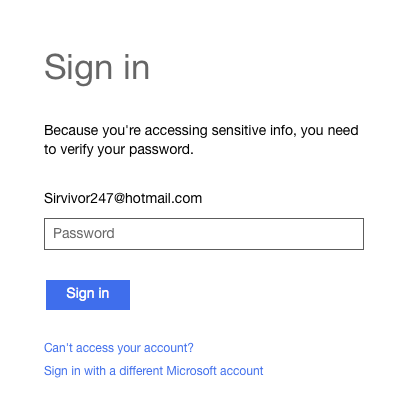Click the word Password inside the text box
Viewport: 418px width, 399px height.
(84, 233)
